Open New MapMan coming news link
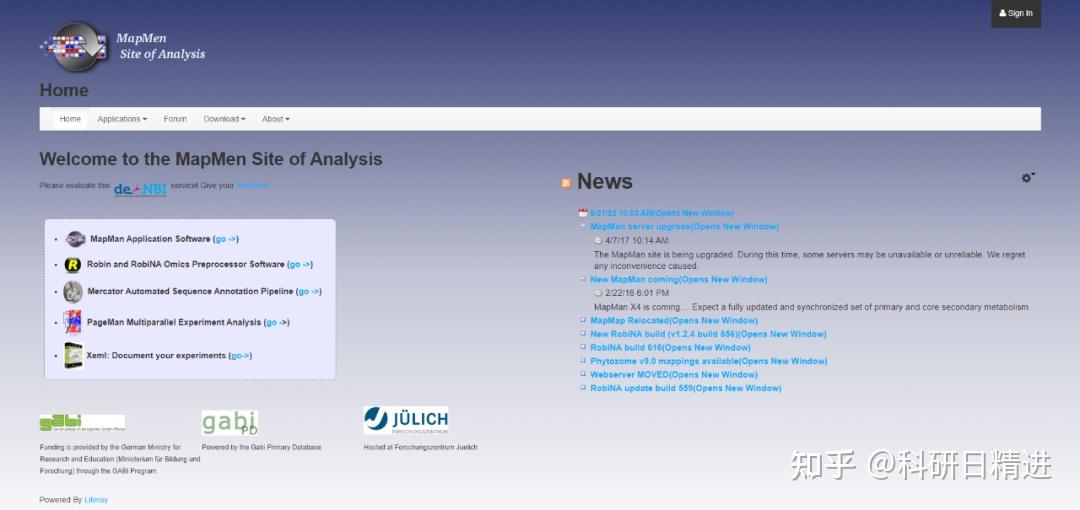Screen dimensions: 1080x510 pos(678,280)
